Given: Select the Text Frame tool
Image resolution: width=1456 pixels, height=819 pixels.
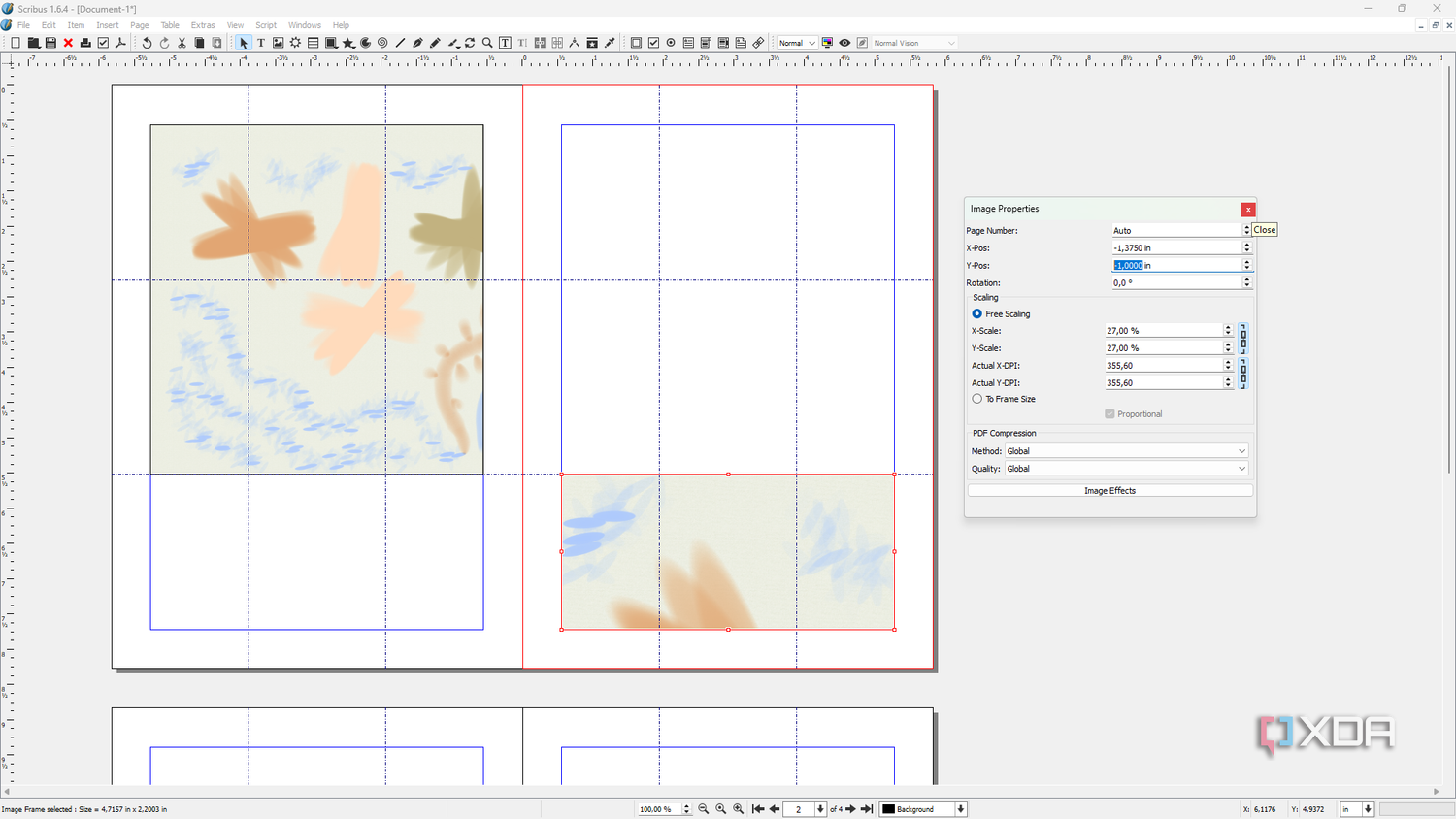Looking at the screenshot, I should (x=261, y=43).
